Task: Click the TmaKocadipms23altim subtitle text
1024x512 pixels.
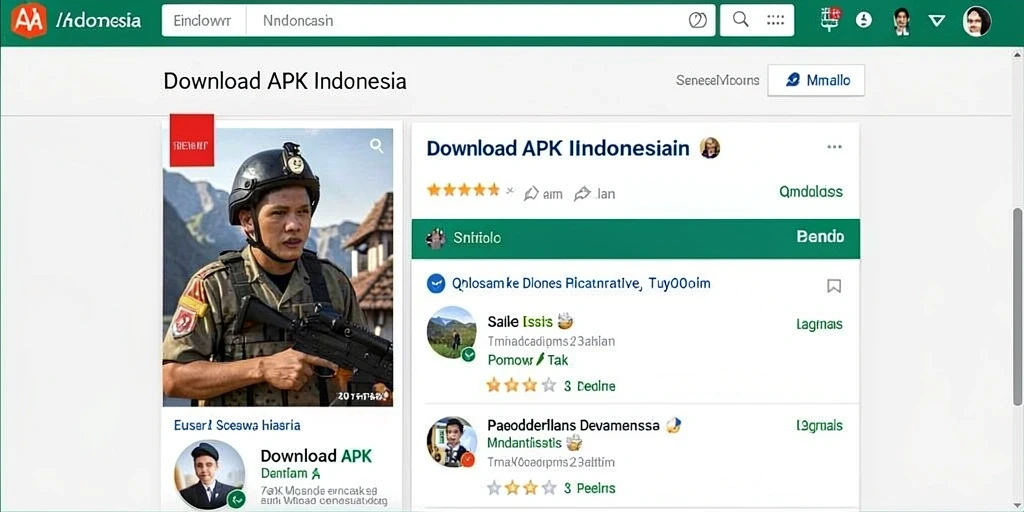Action: pos(551,462)
